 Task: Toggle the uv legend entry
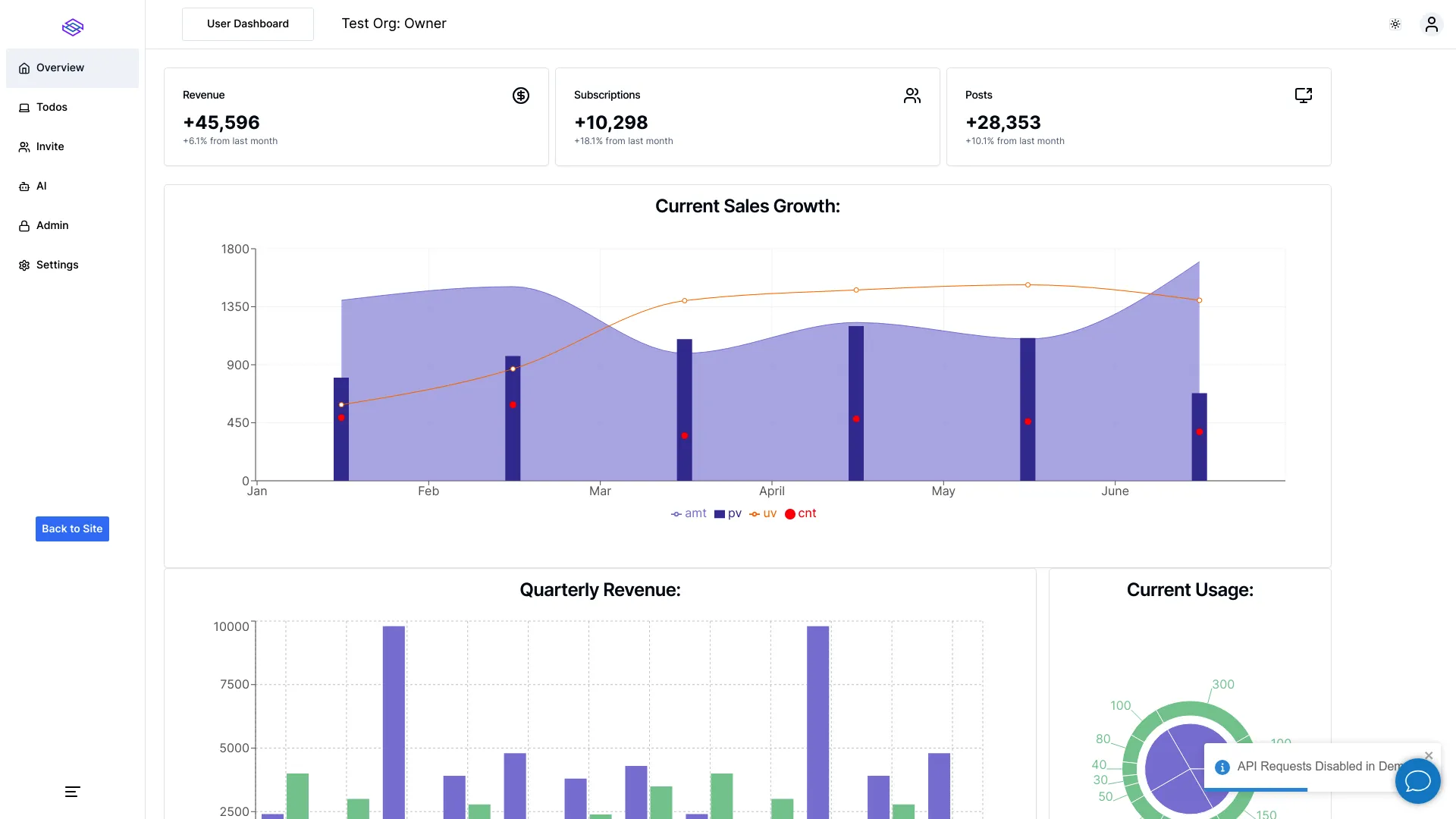[x=763, y=513]
